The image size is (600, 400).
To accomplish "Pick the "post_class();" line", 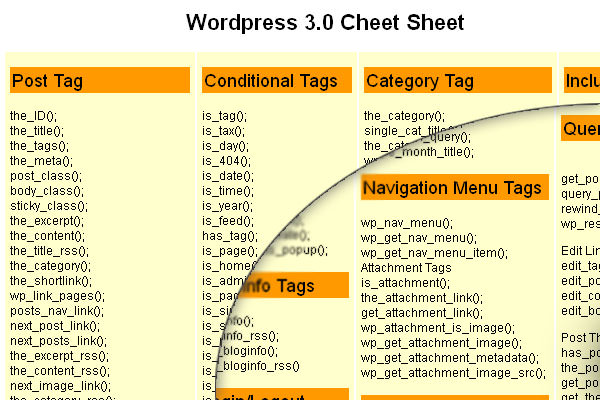I will (46, 176).
